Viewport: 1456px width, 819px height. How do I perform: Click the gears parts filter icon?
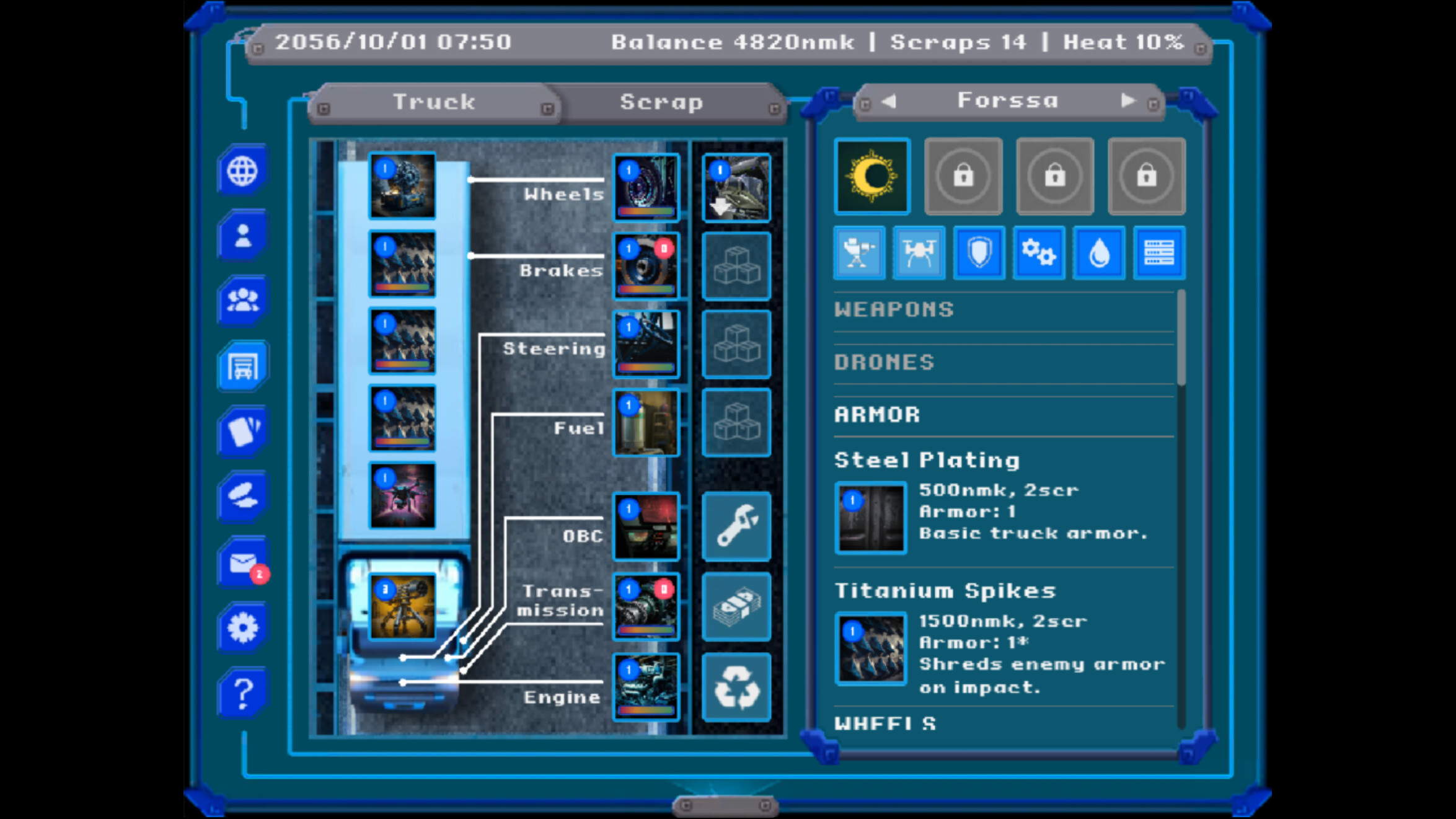1039,254
